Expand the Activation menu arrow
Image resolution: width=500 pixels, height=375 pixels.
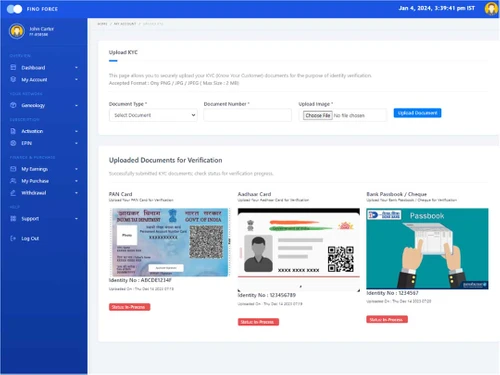click(x=76, y=131)
